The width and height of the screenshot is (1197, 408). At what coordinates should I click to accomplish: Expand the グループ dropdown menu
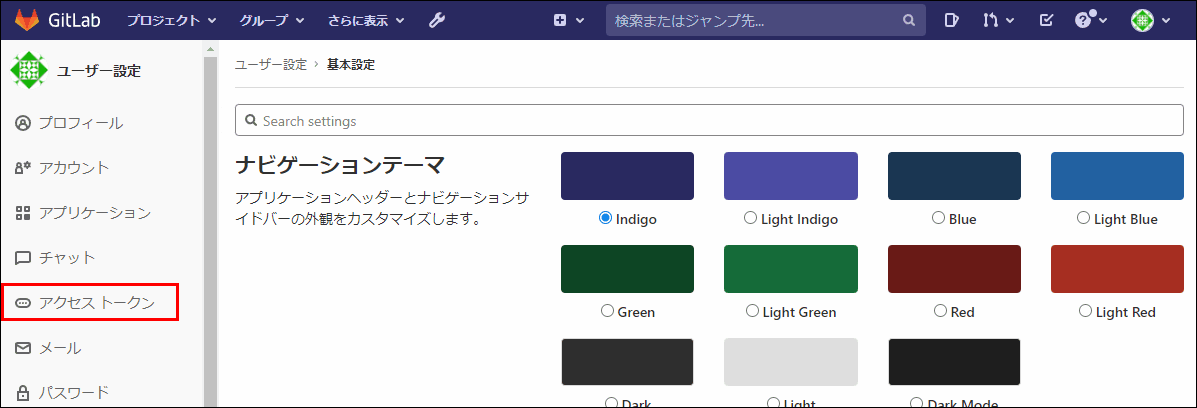[x=272, y=21]
